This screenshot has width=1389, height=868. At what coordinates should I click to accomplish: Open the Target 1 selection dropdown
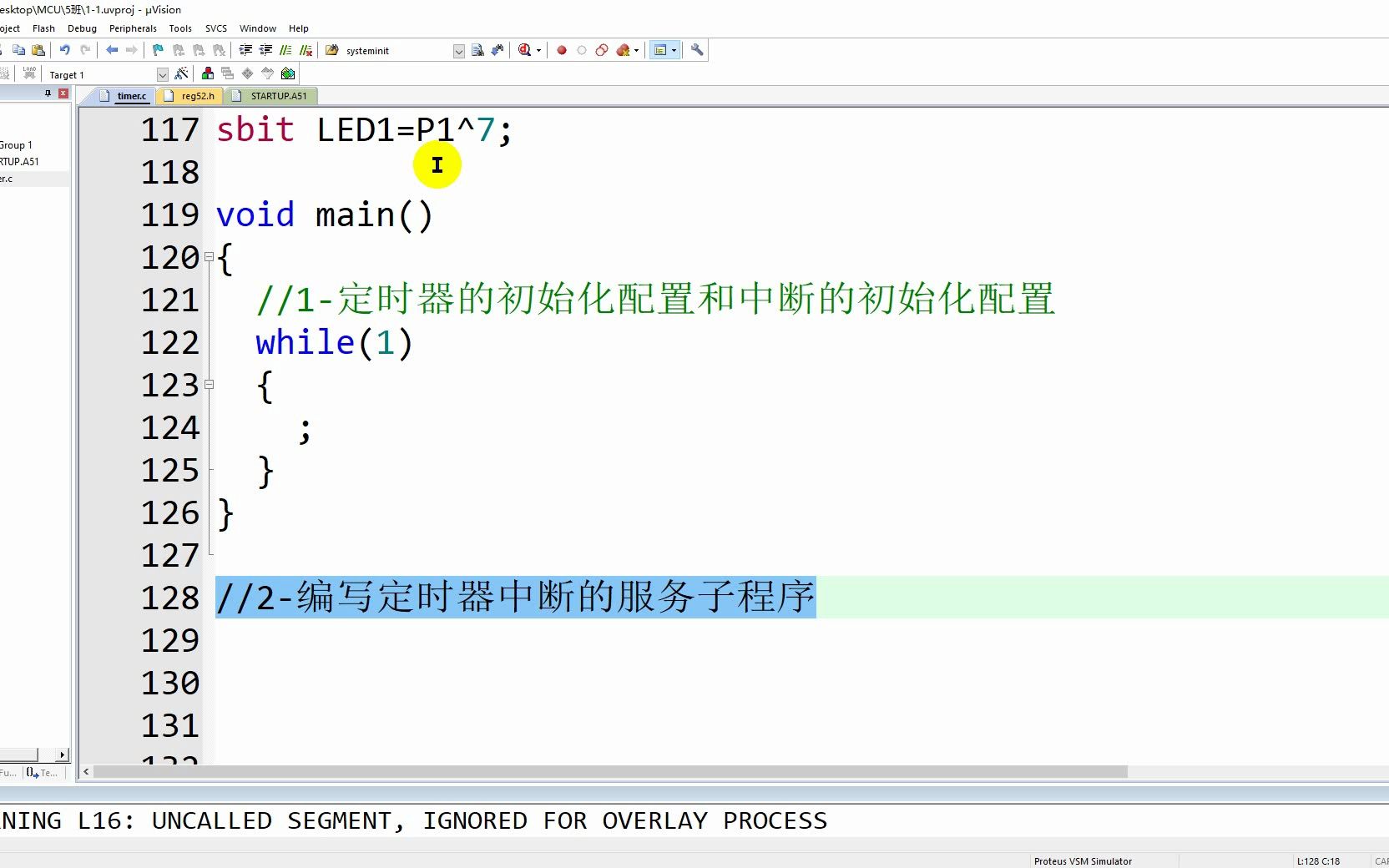163,74
